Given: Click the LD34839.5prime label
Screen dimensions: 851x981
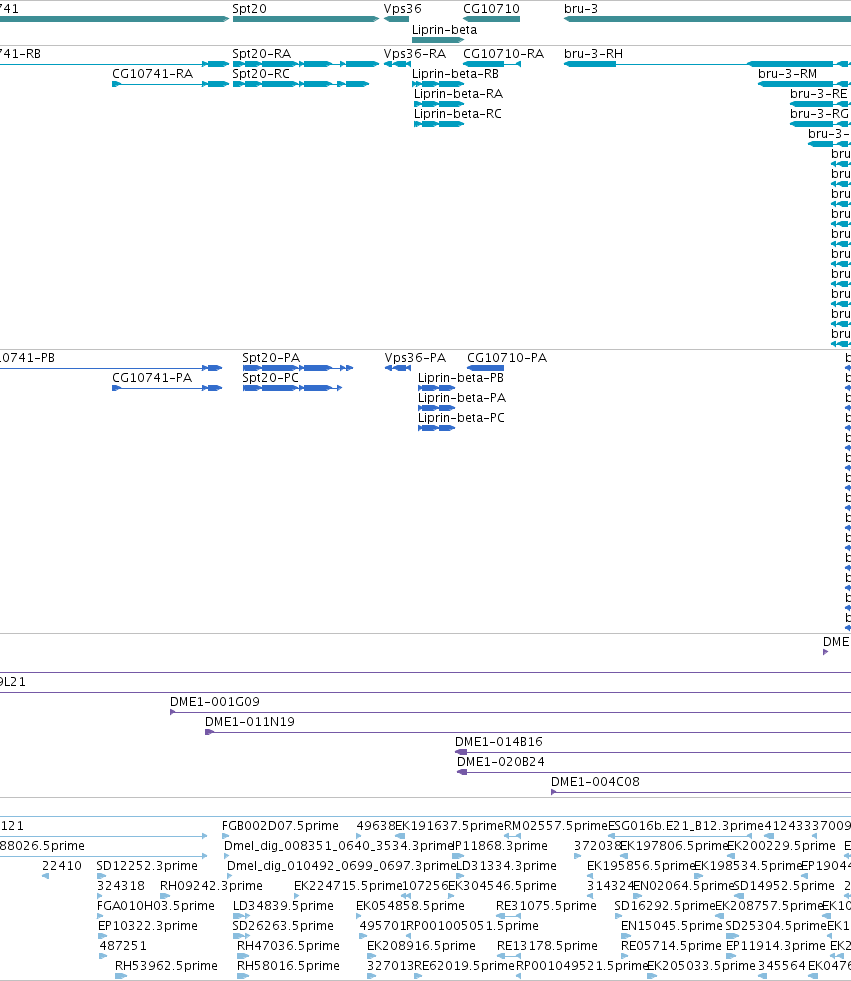Looking at the screenshot, I should (283, 906).
